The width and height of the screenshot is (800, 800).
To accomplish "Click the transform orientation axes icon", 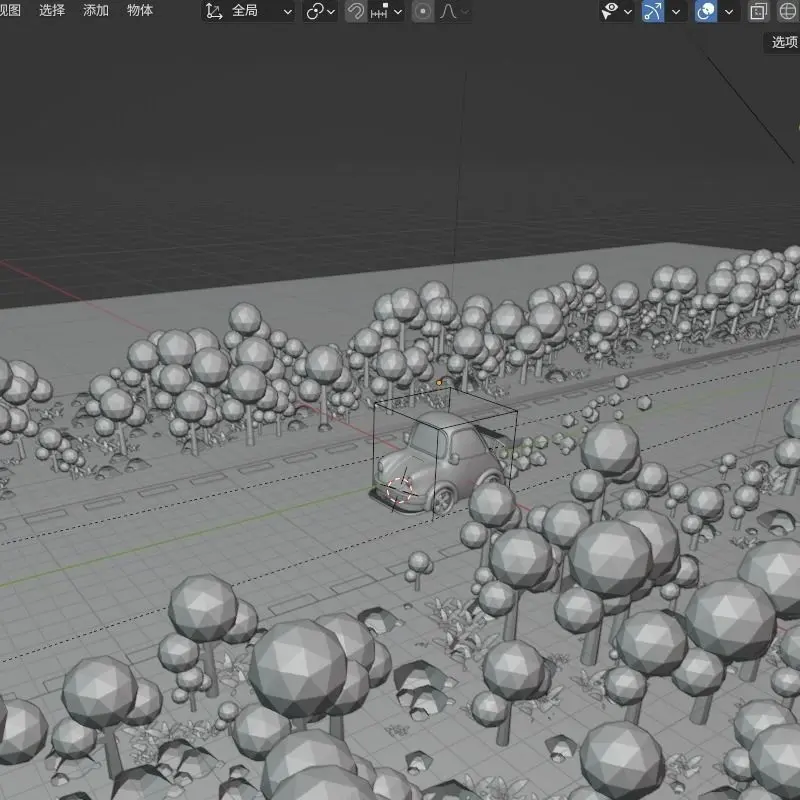I will pyautogui.click(x=213, y=11).
